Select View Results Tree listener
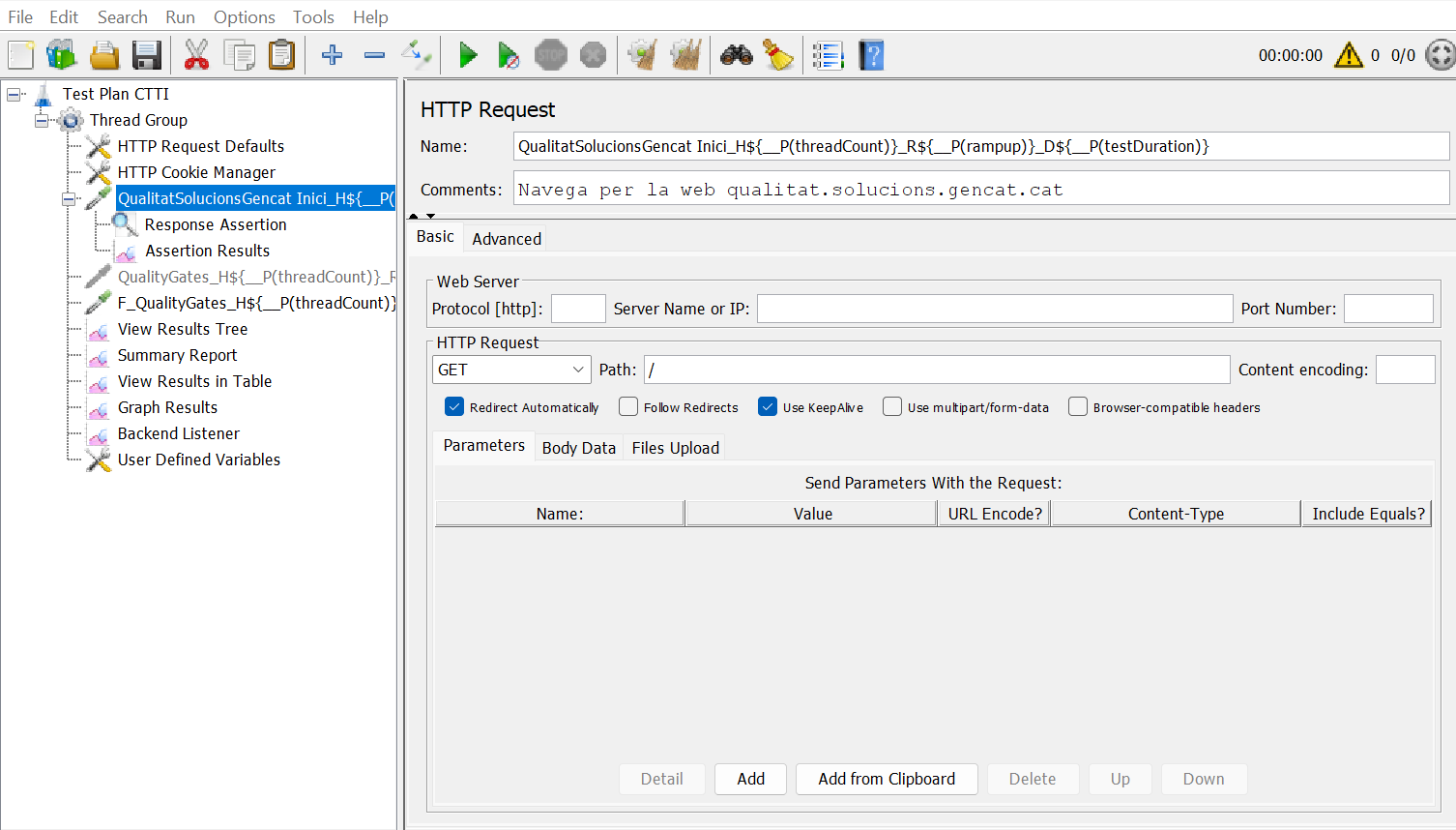This screenshot has width=1456, height=830. 183,329
